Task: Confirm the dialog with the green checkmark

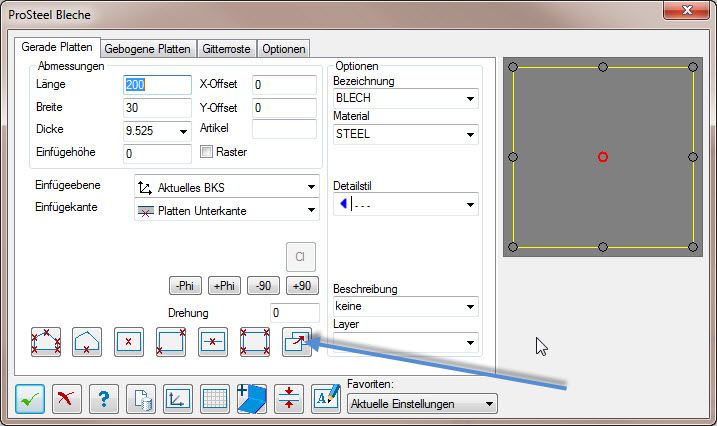Action: pos(30,399)
